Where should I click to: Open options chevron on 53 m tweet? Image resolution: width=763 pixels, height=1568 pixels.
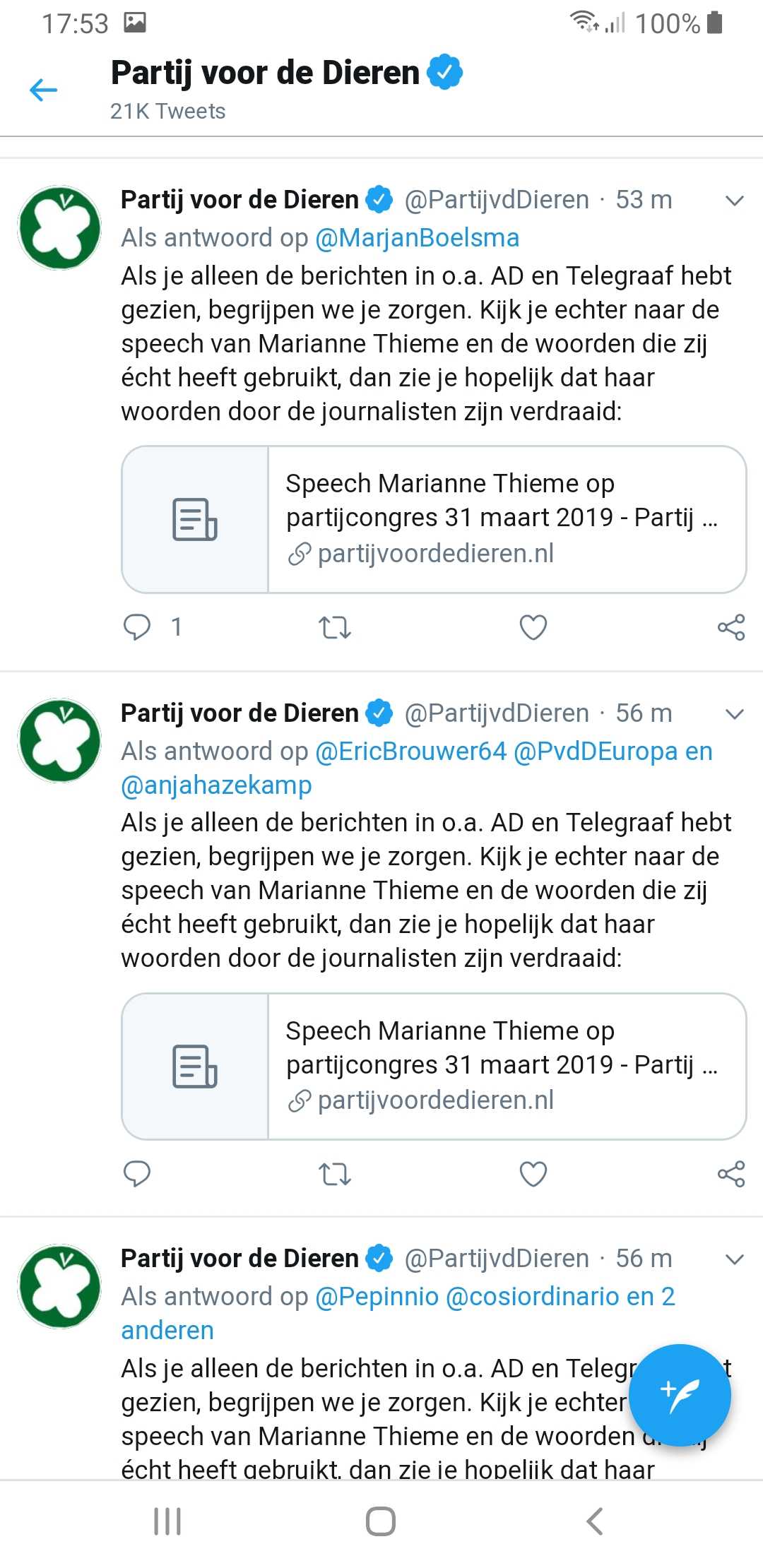(735, 201)
